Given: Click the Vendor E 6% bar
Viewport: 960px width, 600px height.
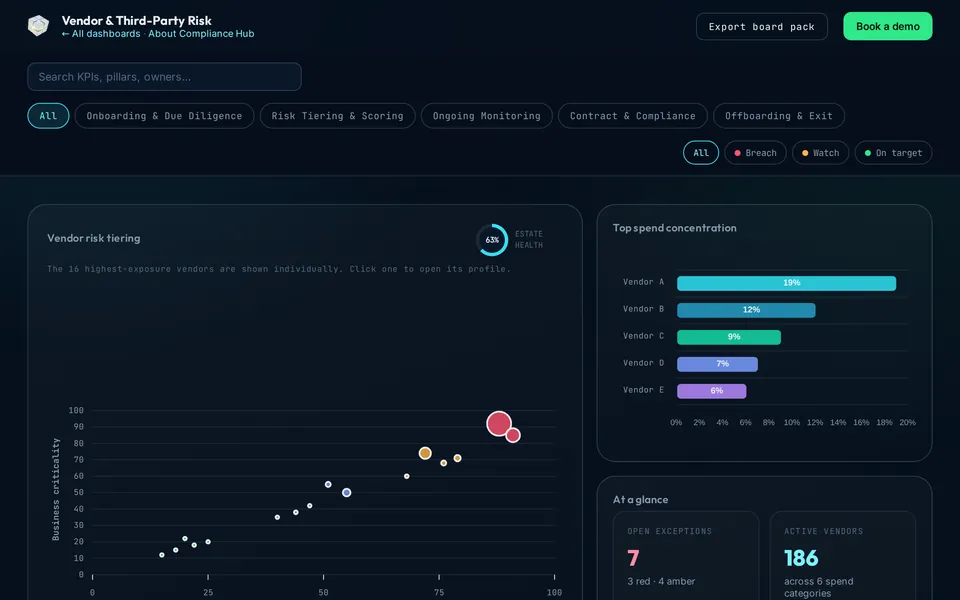Looking at the screenshot, I should [x=711, y=391].
